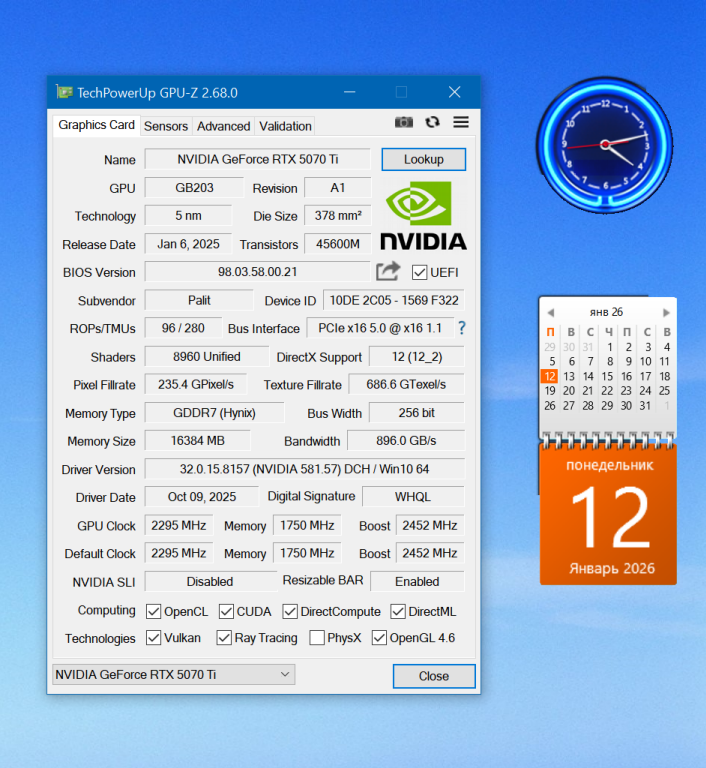Click the Default Clock Boost value 2452 MHz
Screen dimensions: 706x768
pos(430,553)
